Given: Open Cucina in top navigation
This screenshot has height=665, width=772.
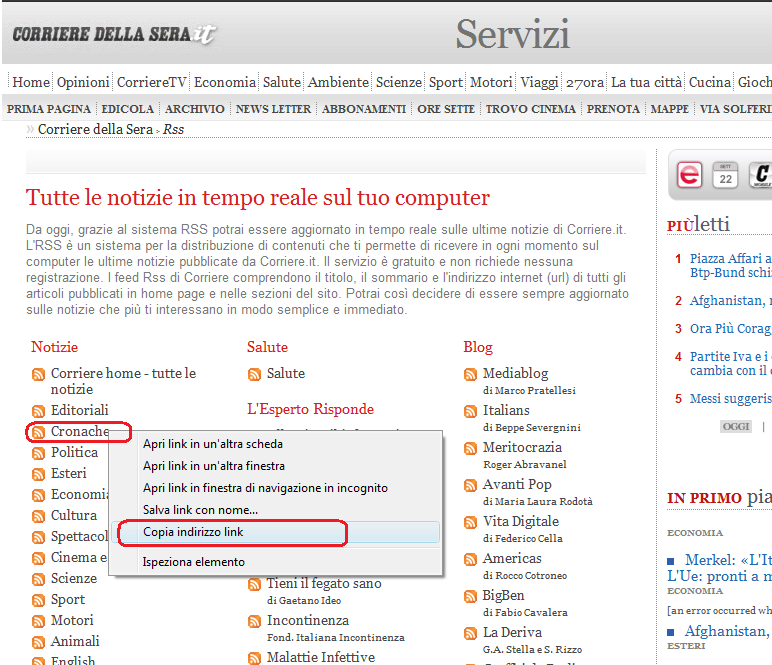Looking at the screenshot, I should (x=709, y=82).
